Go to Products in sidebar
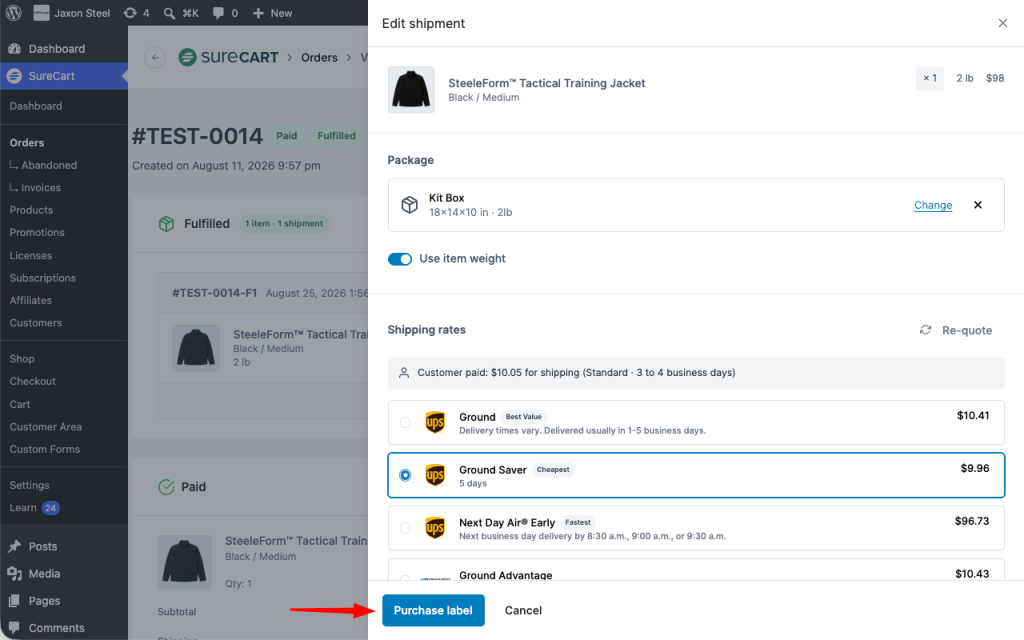 coord(31,210)
